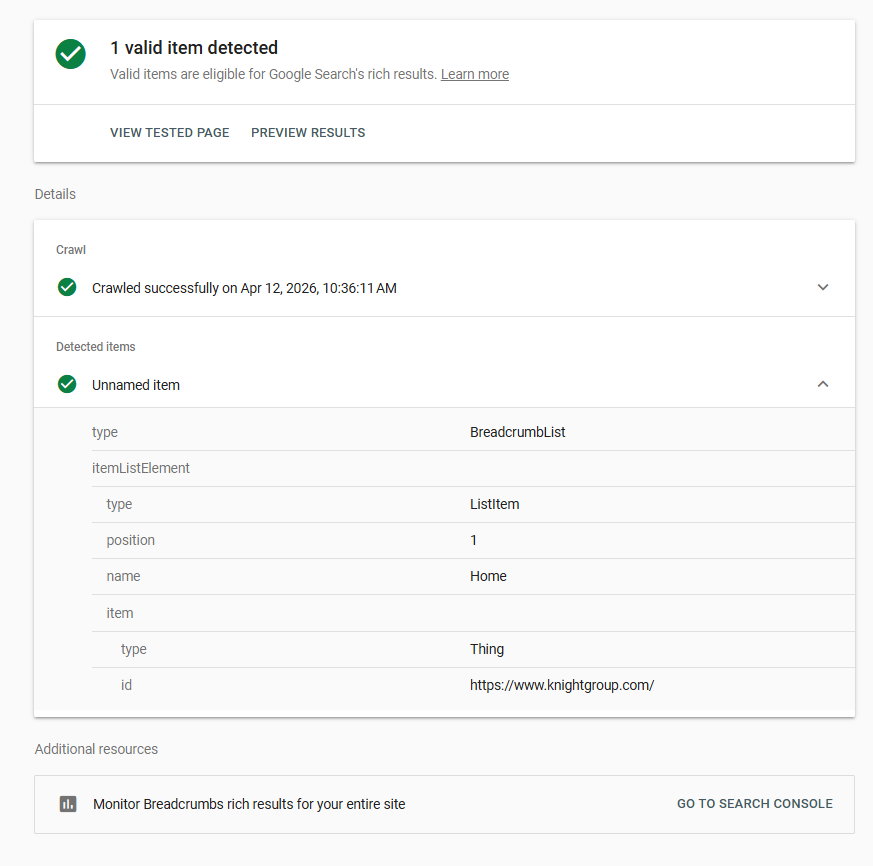Click the Details section heading
Viewport: 873px width, 866px height.
tap(55, 193)
